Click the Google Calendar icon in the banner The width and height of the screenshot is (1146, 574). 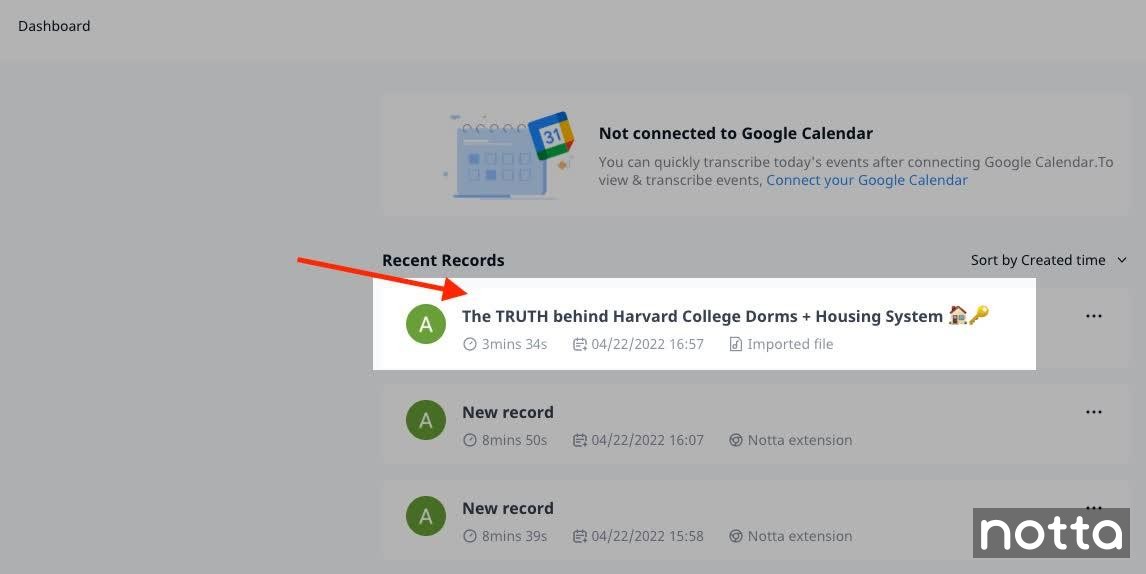552,136
